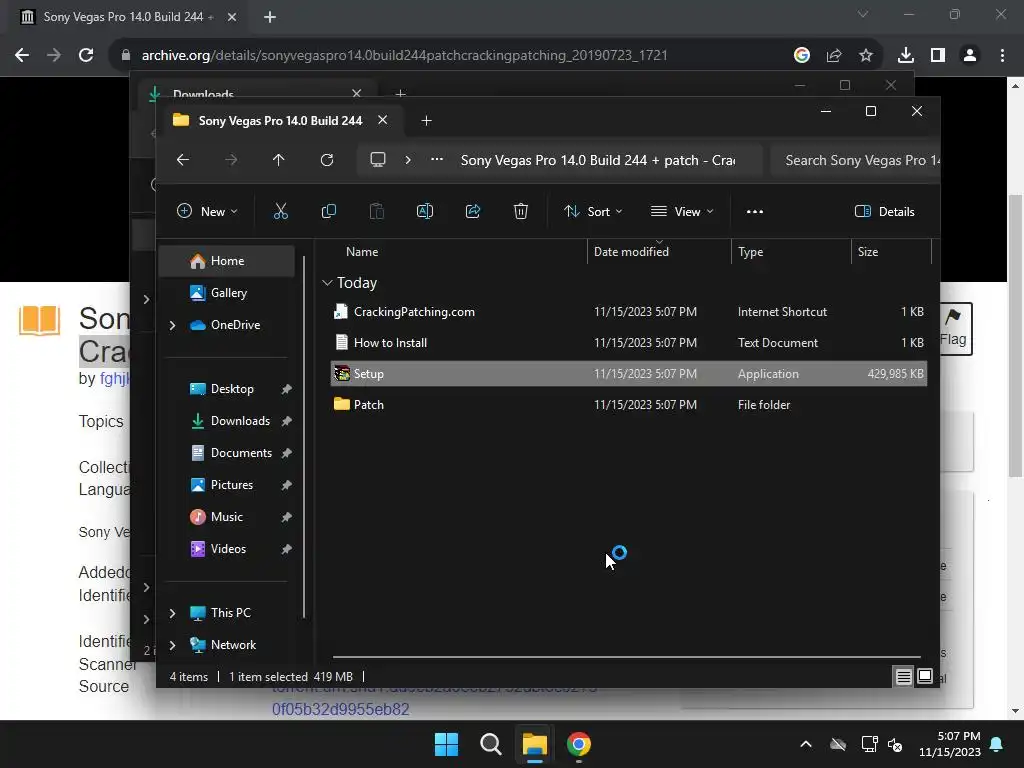This screenshot has width=1024, height=768.
Task: Sort by Date modified column header
Action: pos(659,251)
